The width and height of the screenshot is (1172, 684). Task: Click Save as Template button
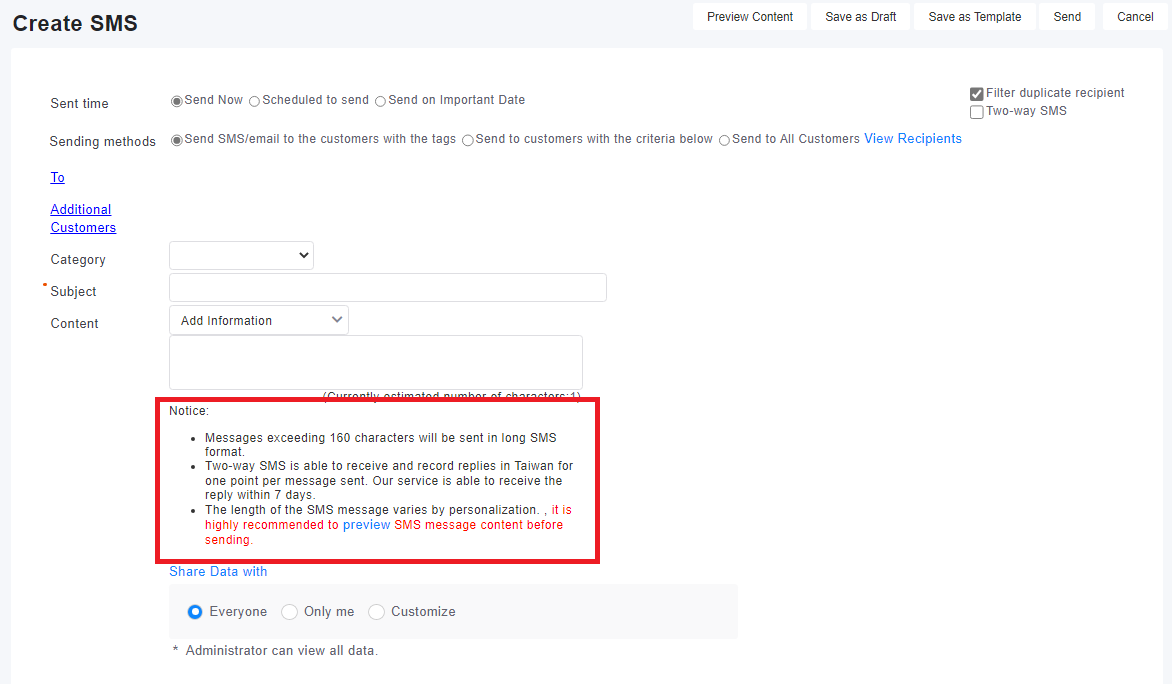point(974,17)
